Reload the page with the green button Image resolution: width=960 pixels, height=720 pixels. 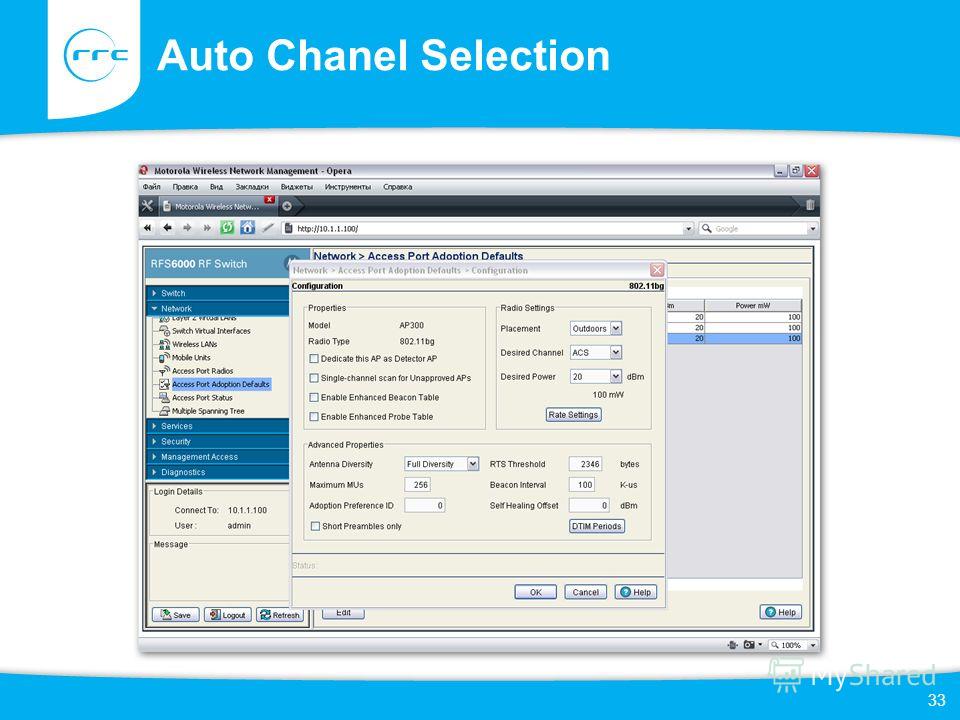pos(227,228)
